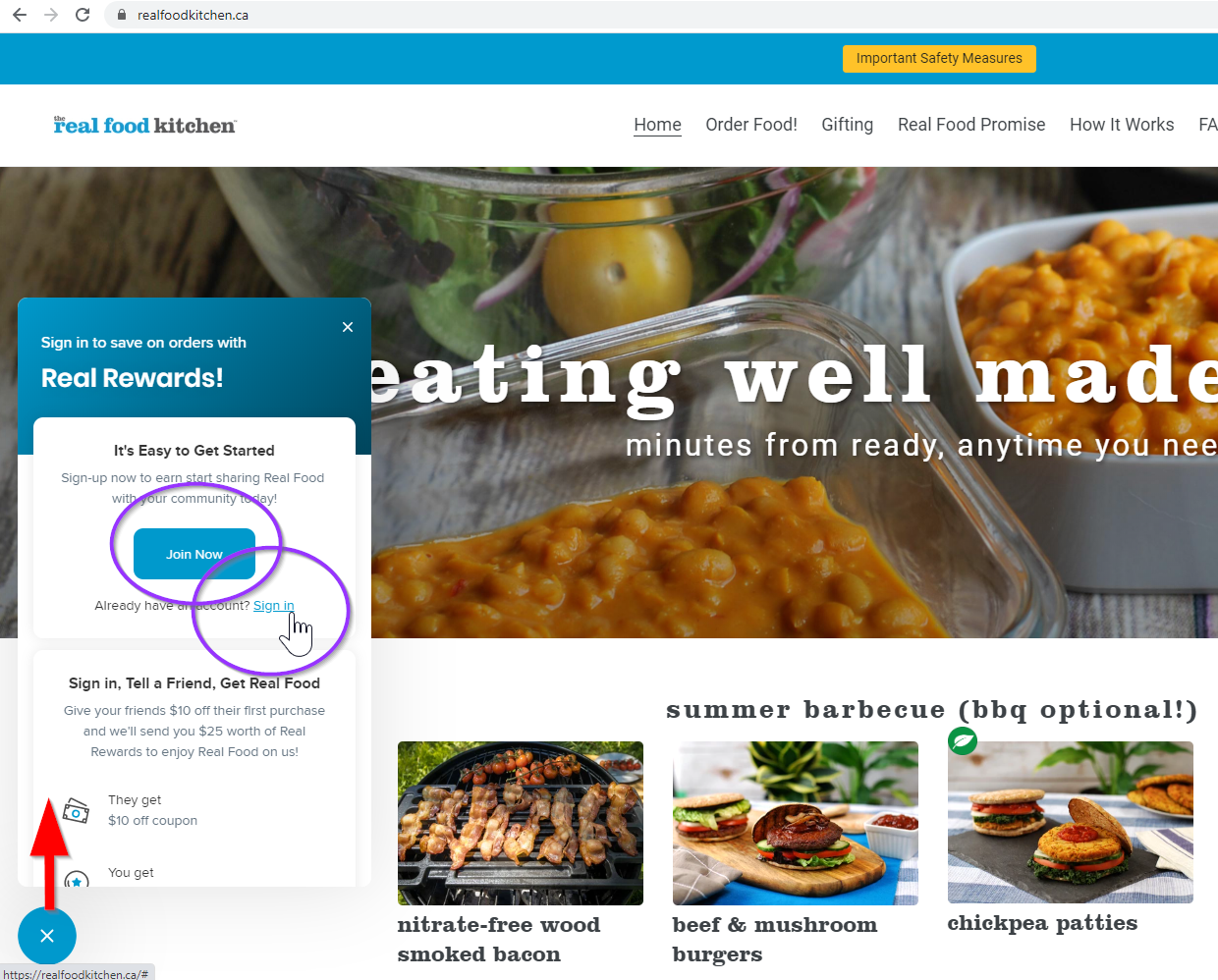The image size is (1218, 980).
Task: Click the padlock site security icon
Action: pyautogui.click(x=122, y=15)
